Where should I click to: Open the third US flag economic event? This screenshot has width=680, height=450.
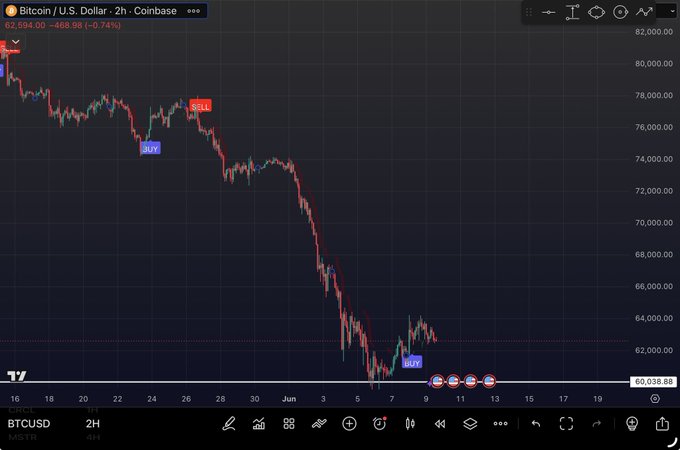coord(471,382)
